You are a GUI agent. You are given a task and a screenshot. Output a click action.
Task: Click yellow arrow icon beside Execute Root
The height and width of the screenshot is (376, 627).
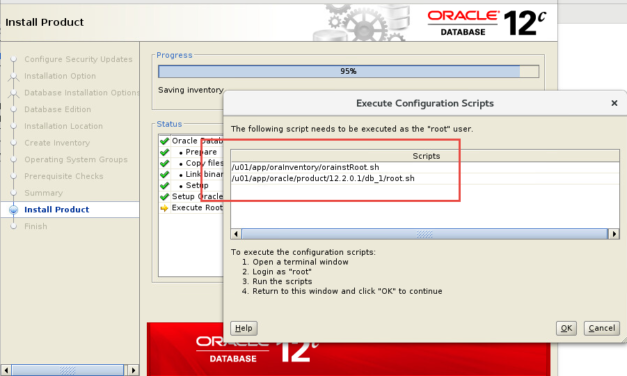(x=164, y=208)
